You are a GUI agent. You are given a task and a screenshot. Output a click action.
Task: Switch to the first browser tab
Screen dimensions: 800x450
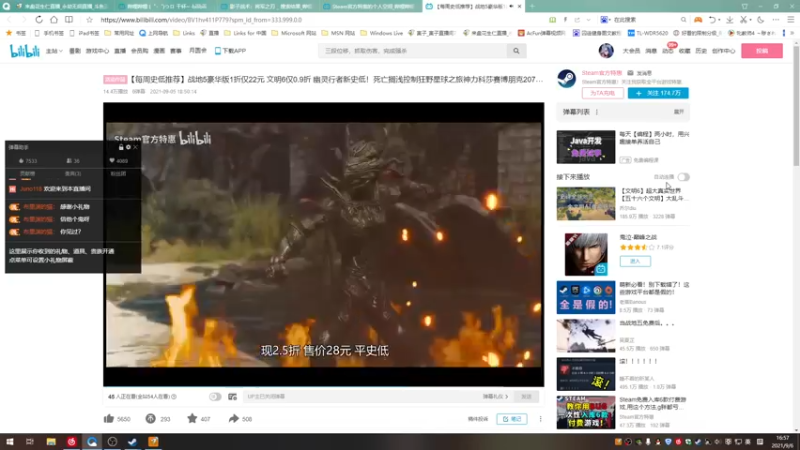(61, 6)
